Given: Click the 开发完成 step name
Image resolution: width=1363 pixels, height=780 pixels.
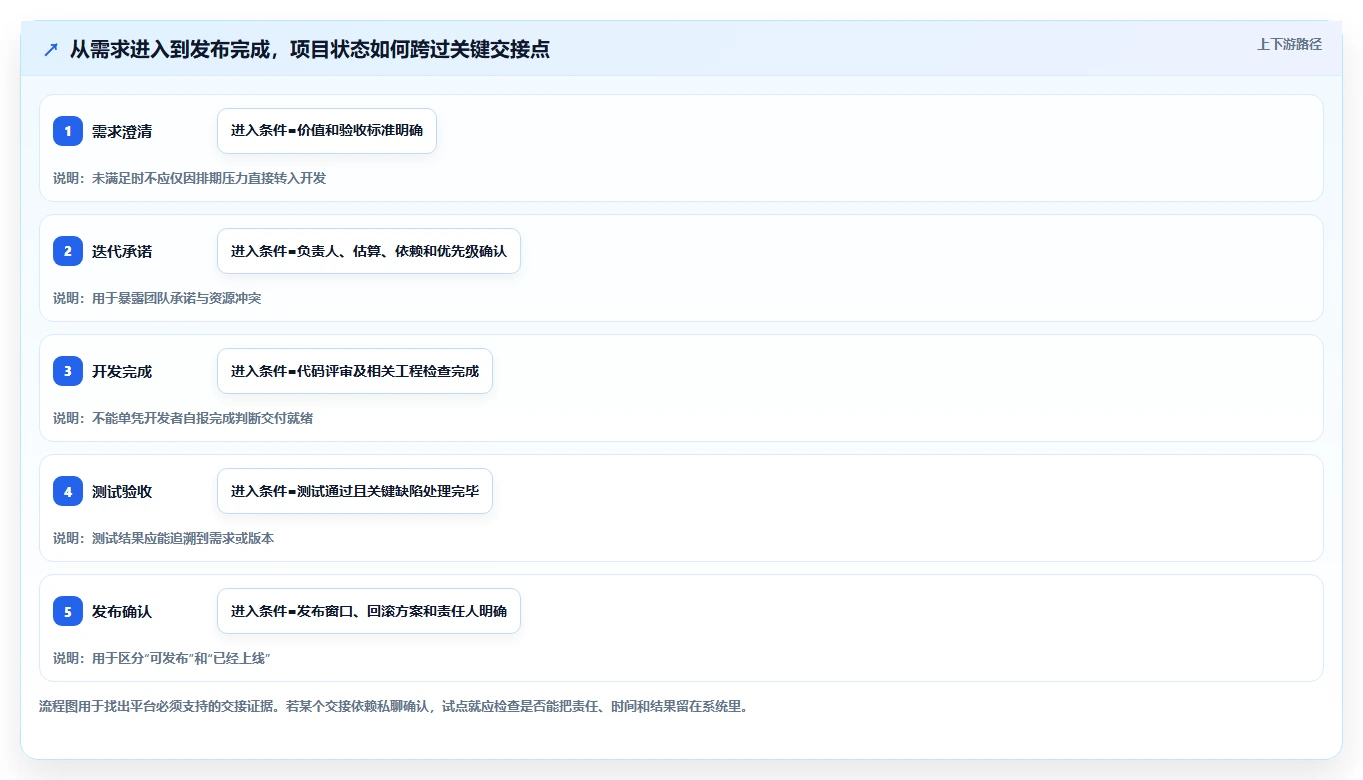Looking at the screenshot, I should click(x=122, y=371).
